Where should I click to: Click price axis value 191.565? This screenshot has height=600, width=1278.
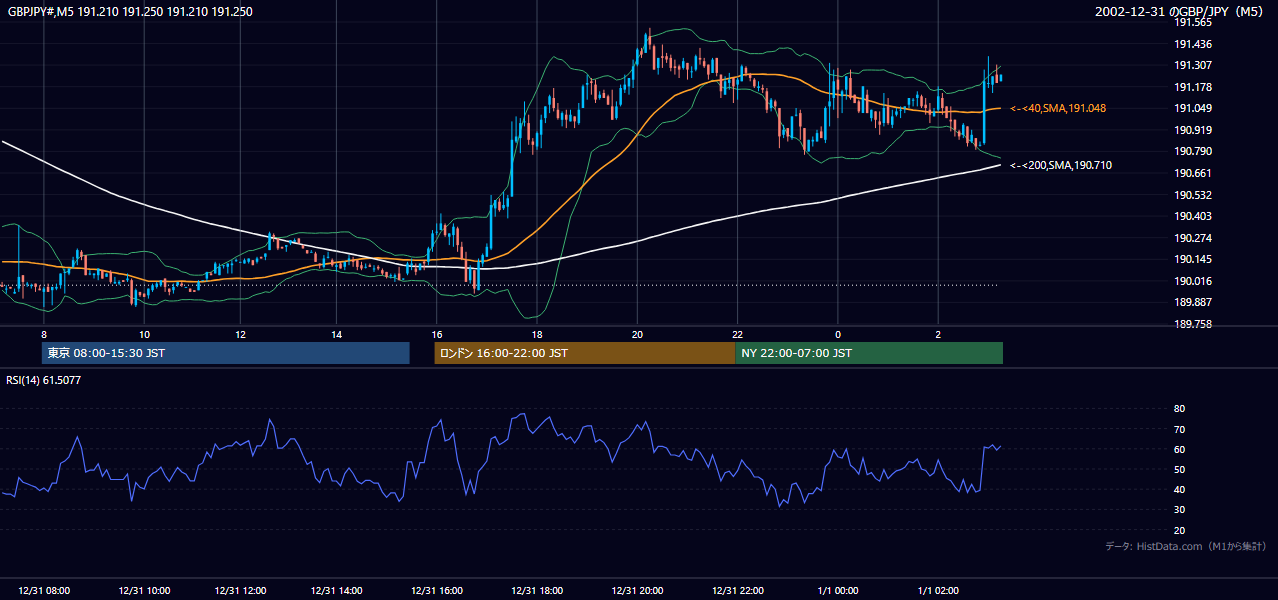coord(1192,22)
